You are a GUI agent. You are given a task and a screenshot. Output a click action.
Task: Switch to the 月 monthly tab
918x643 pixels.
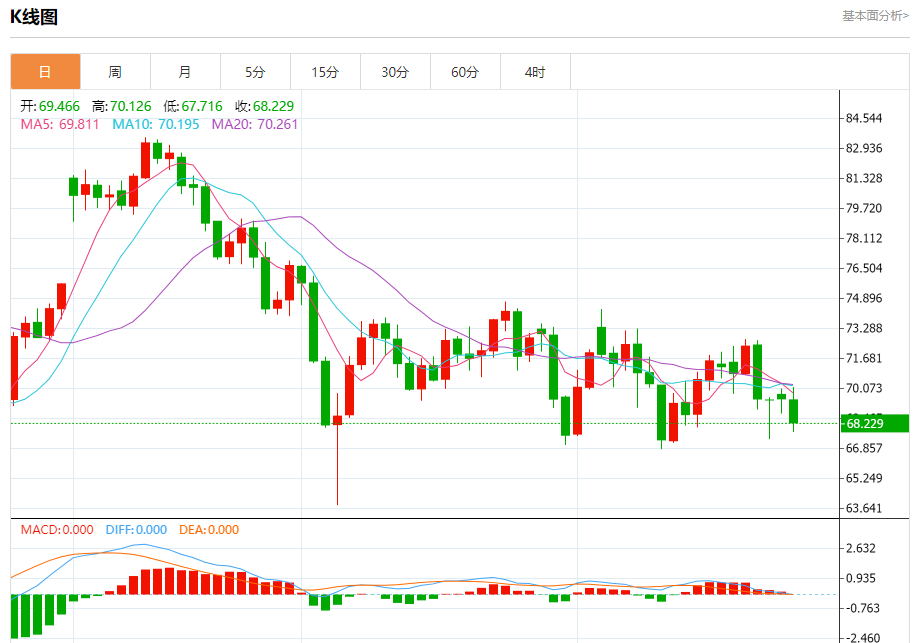pos(185,71)
